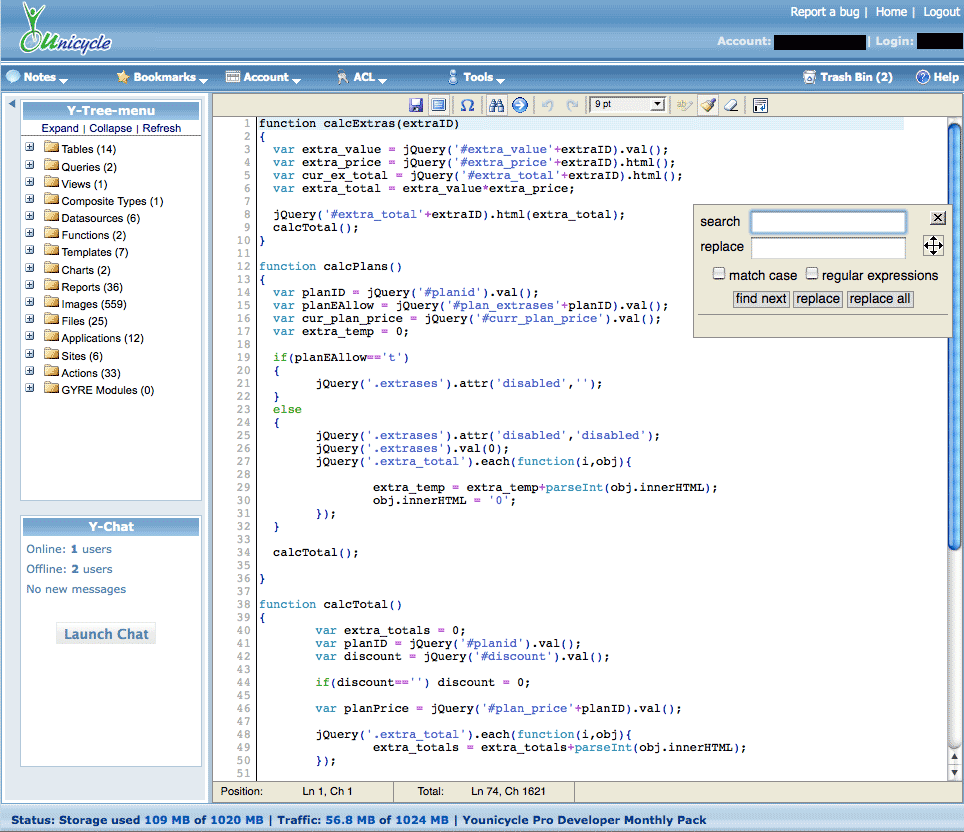Screen dimensions: 964x832
Task: Click the blue go-to-line arrow icon
Action: (x=520, y=105)
